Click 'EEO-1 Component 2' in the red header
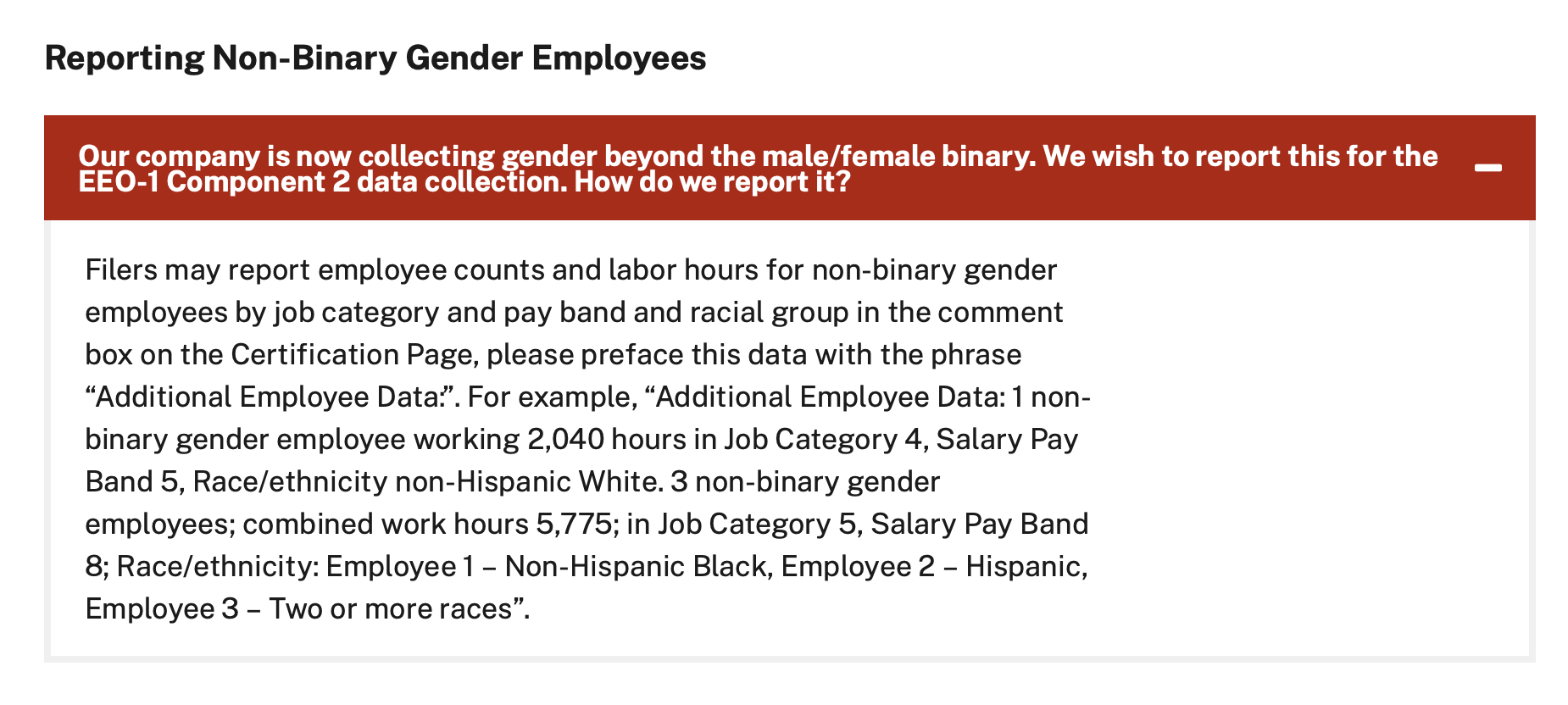The width and height of the screenshot is (1568, 705). (214, 182)
